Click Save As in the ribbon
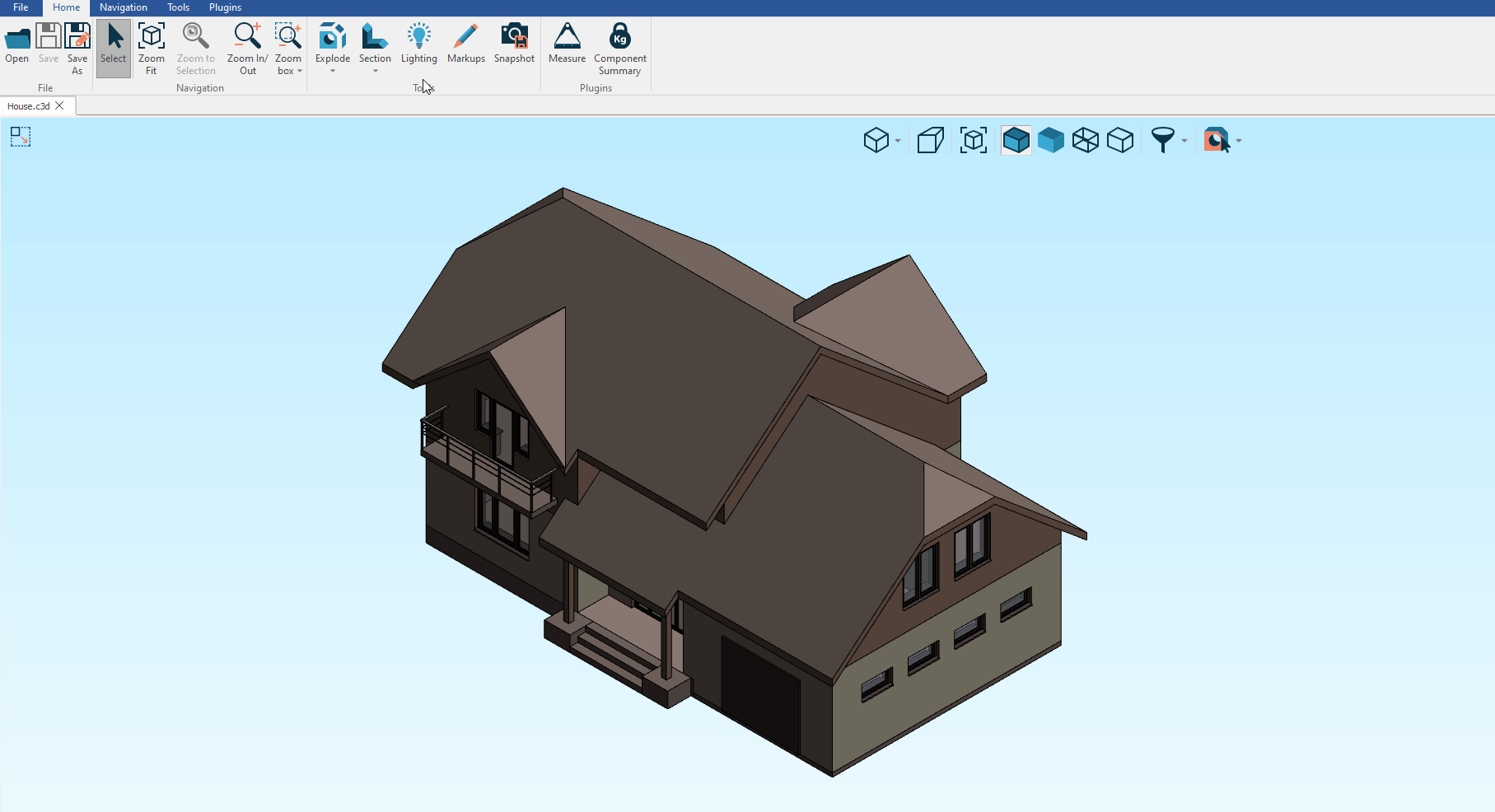Image resolution: width=1495 pixels, height=812 pixels. coord(77,45)
